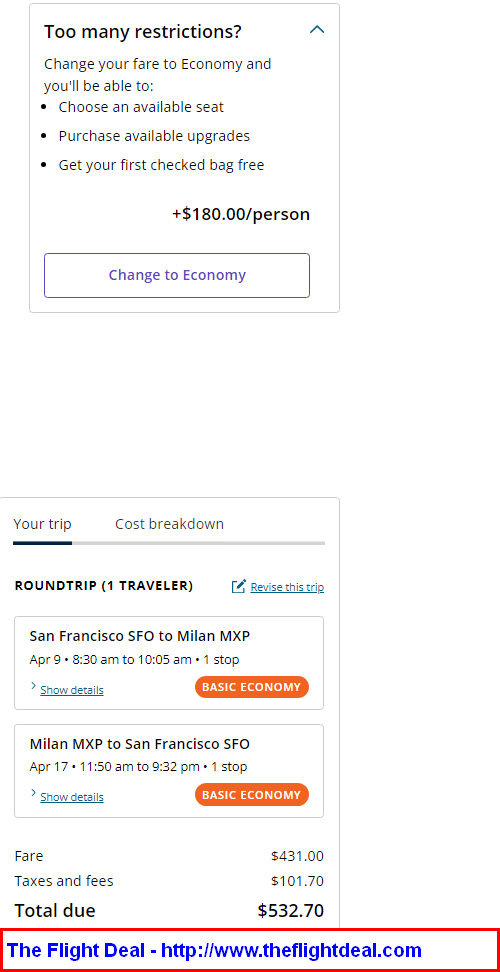Expand chevron on the MXP to SFO card
Viewport: 500px width, 972px height.
33,793
